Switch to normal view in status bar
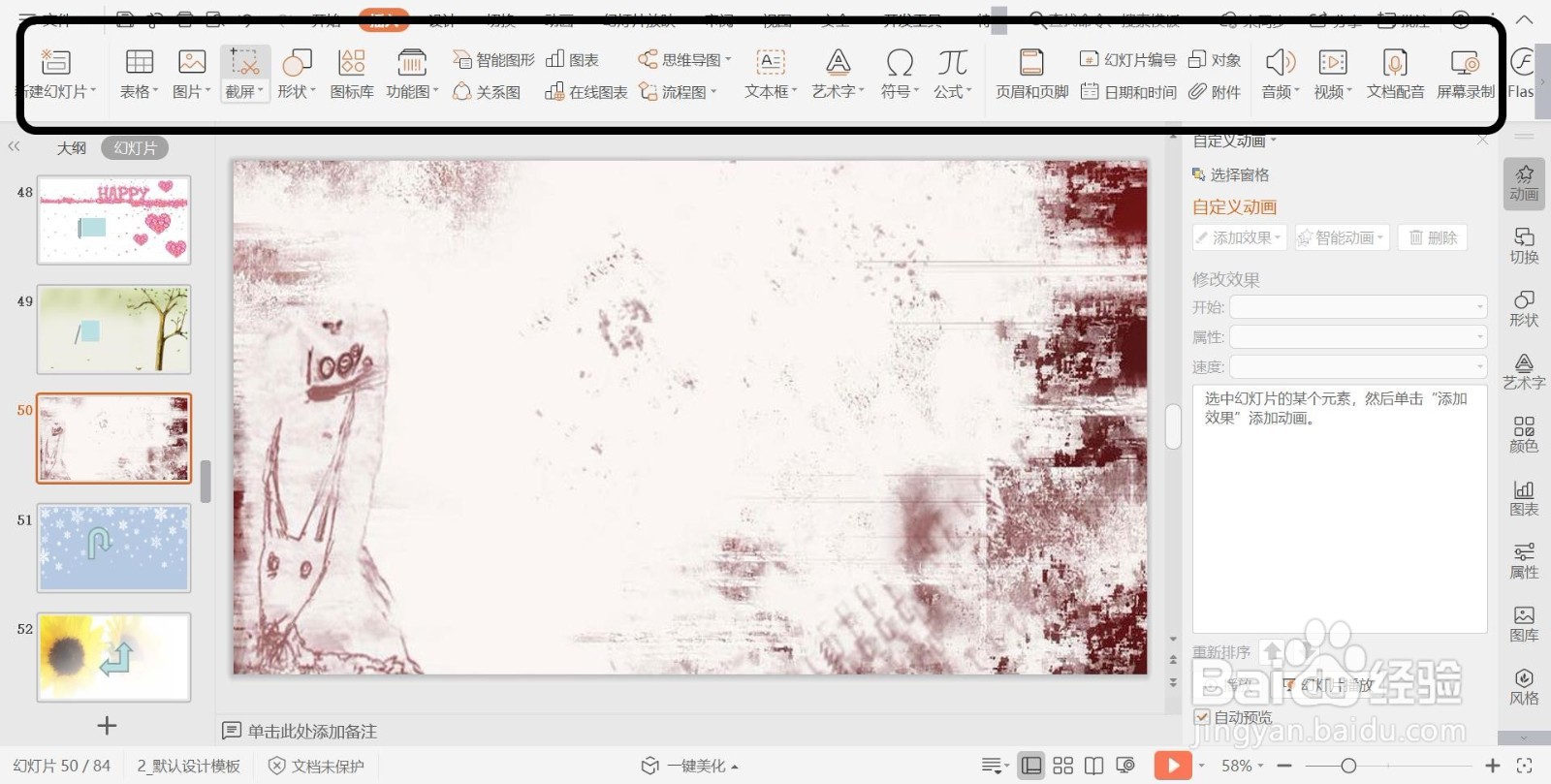 [x=1032, y=766]
